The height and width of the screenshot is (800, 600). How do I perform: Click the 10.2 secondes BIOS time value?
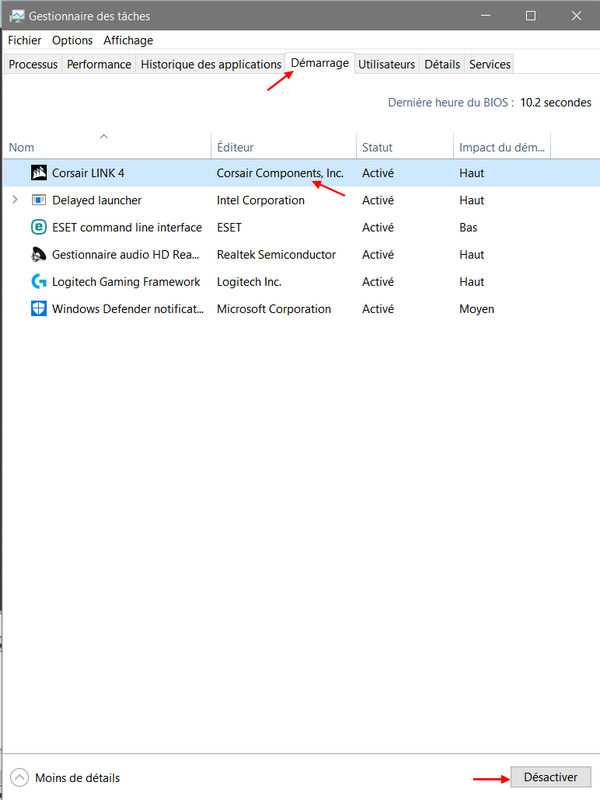(556, 103)
